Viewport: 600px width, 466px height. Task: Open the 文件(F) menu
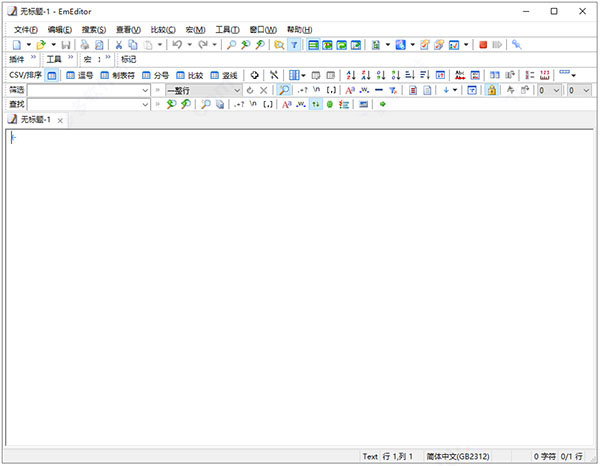[x=26, y=29]
